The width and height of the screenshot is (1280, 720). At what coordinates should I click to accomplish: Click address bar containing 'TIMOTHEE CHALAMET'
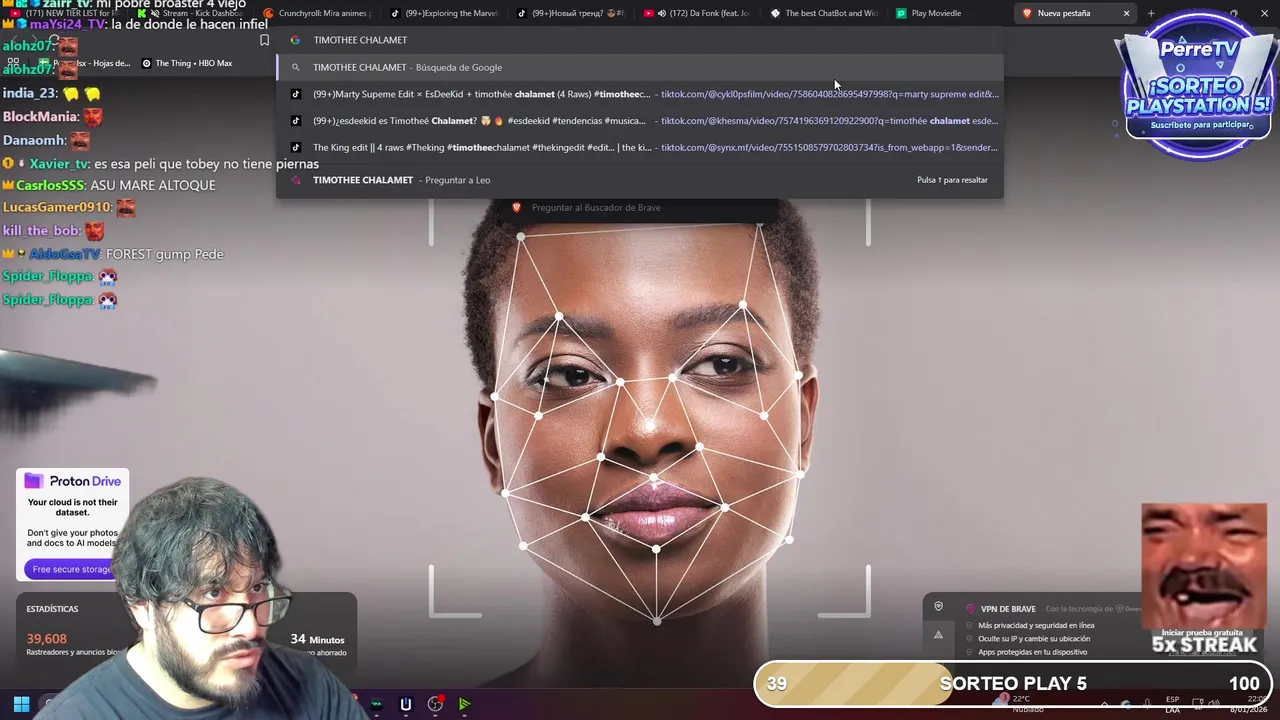tap(640, 40)
